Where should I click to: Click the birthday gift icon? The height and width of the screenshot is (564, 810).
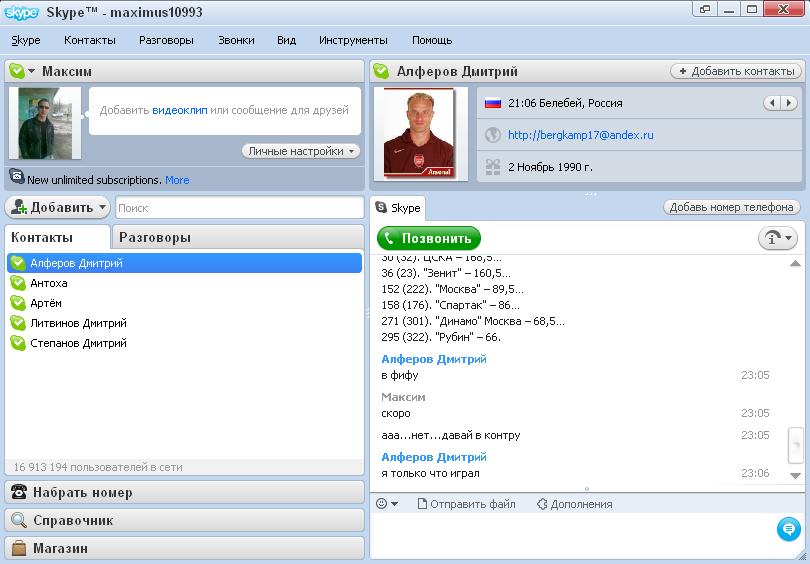point(493,167)
